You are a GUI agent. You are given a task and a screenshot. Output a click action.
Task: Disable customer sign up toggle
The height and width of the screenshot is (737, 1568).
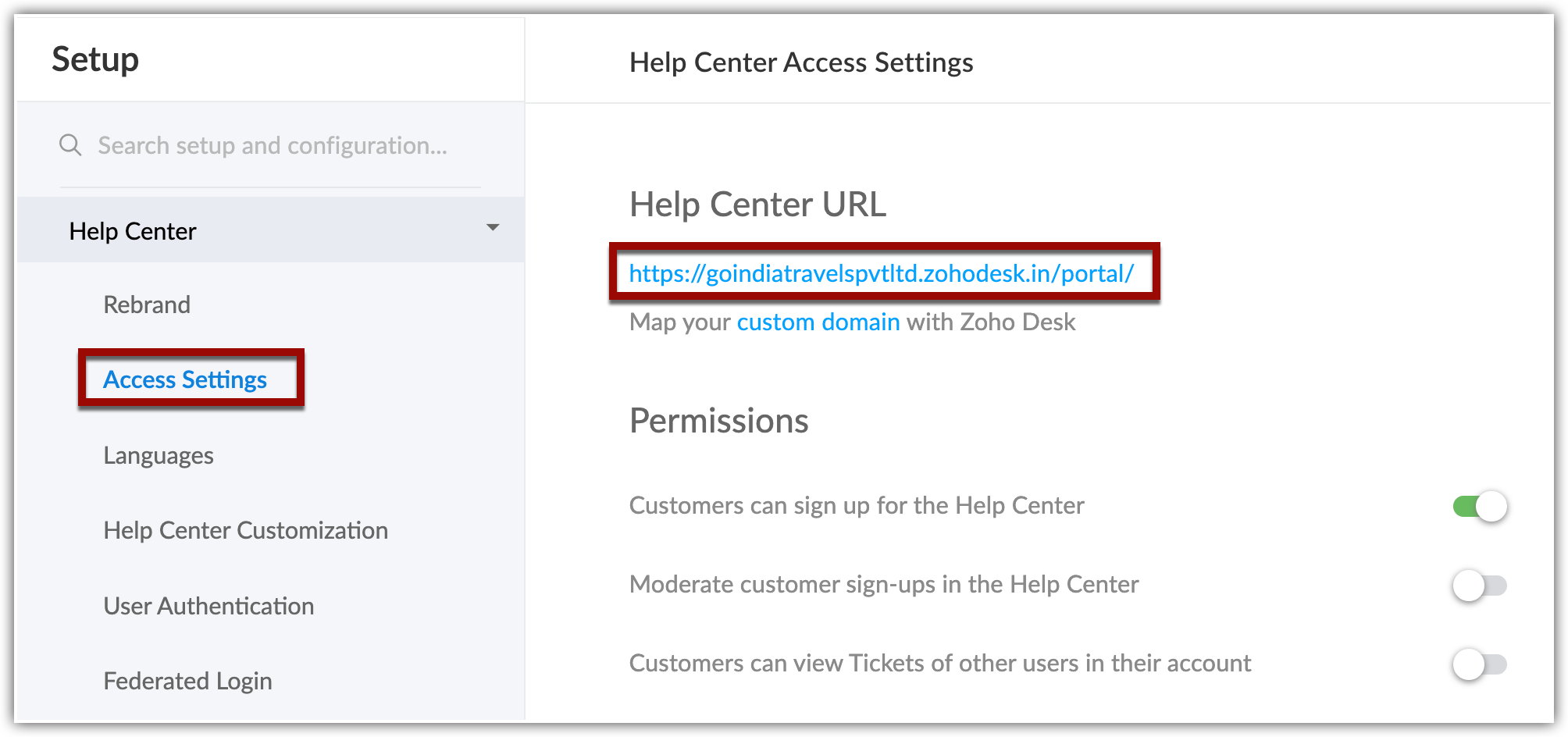[x=1479, y=507]
